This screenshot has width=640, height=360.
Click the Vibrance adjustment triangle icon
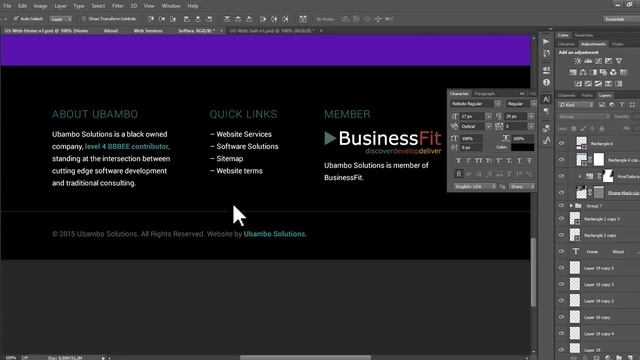(619, 61)
